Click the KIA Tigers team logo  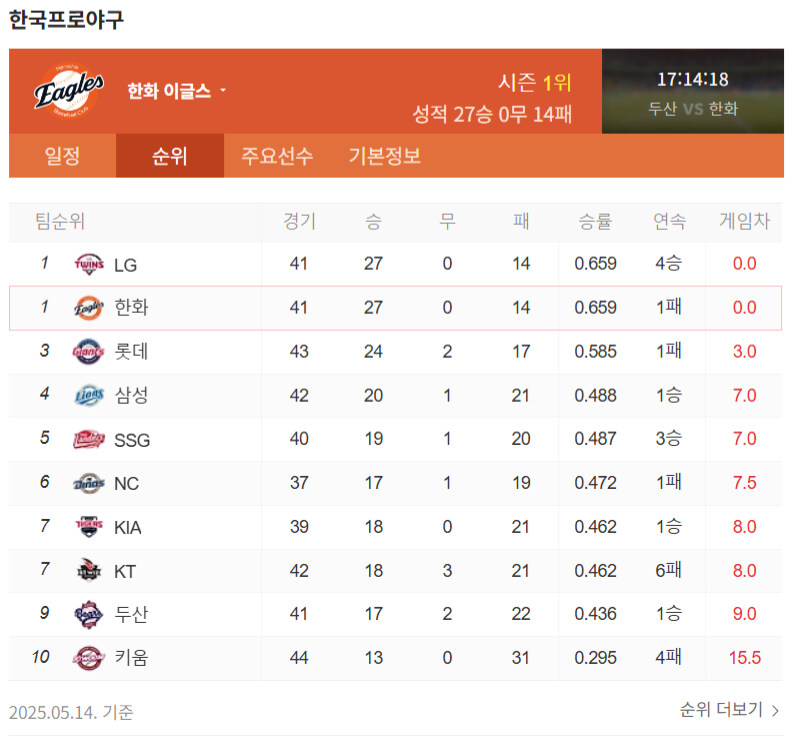89,527
